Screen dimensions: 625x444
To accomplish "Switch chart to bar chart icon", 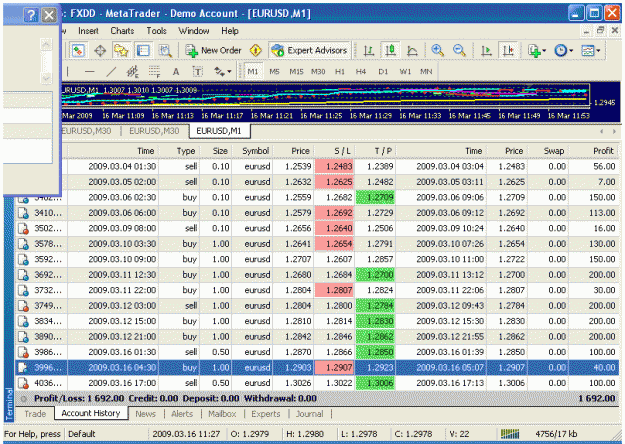I will point(369,50).
